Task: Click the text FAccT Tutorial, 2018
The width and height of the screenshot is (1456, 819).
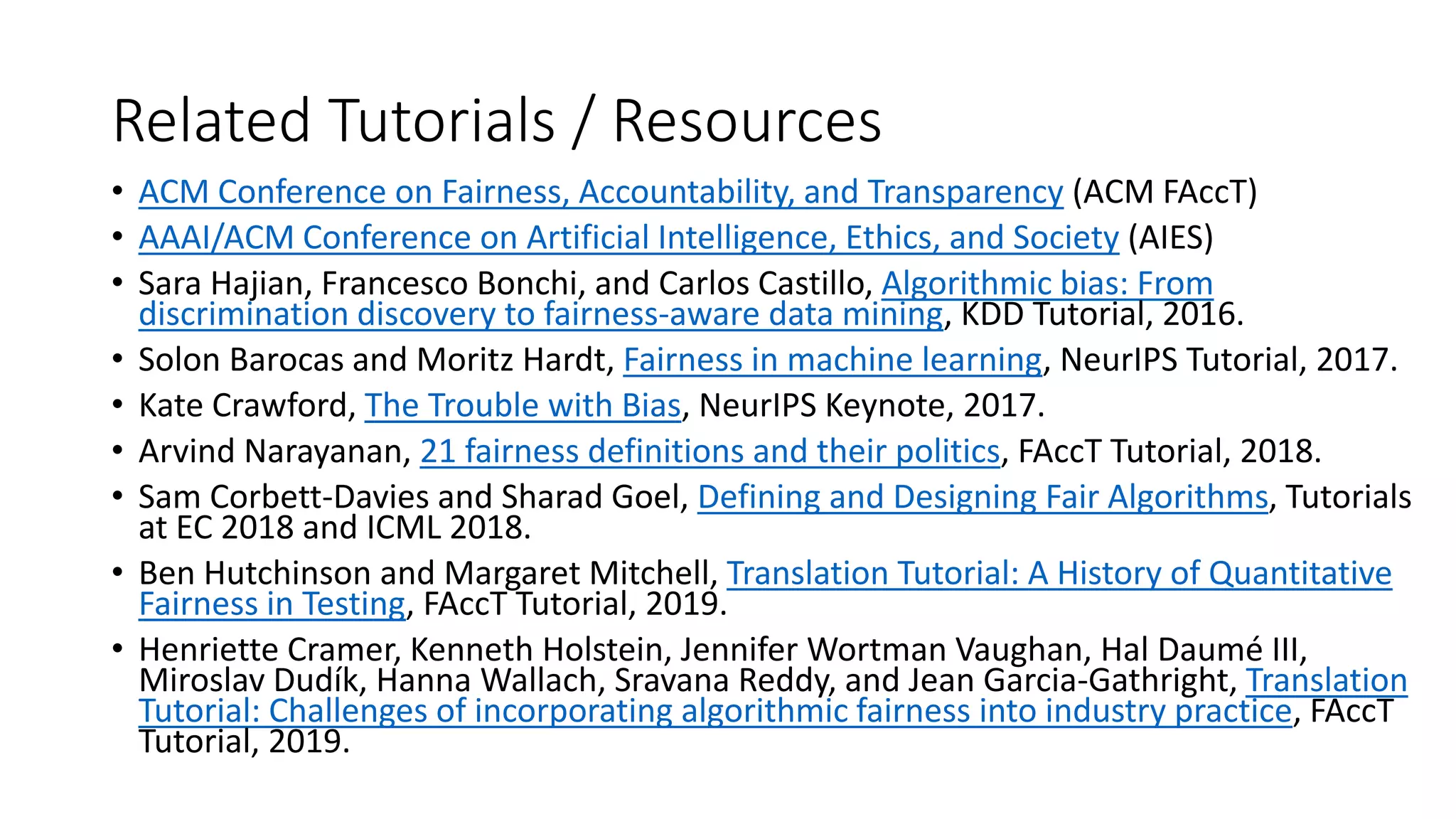Action: coord(1169,451)
